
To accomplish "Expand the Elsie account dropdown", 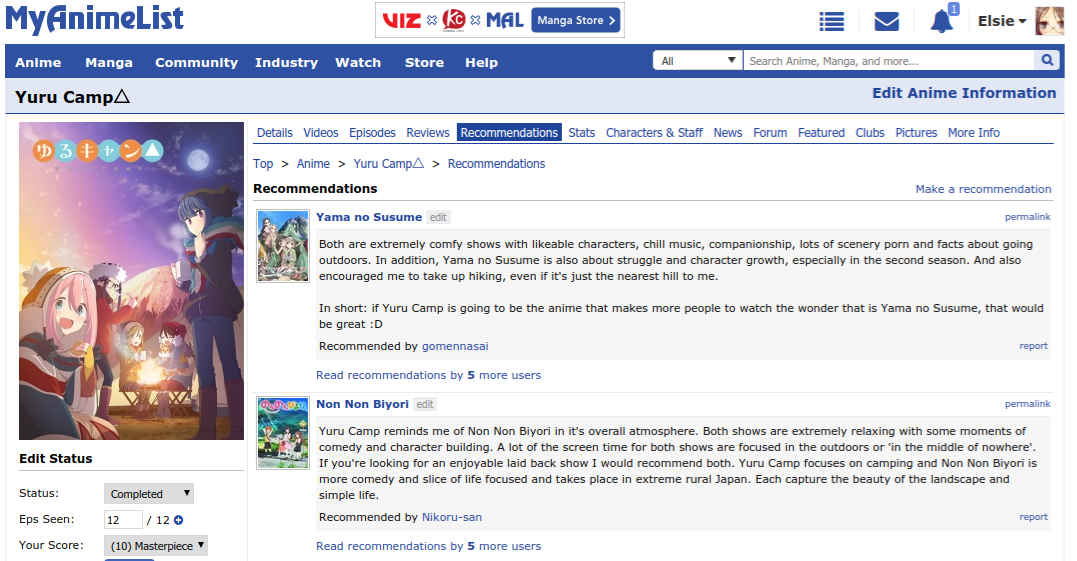I will click(x=1001, y=21).
